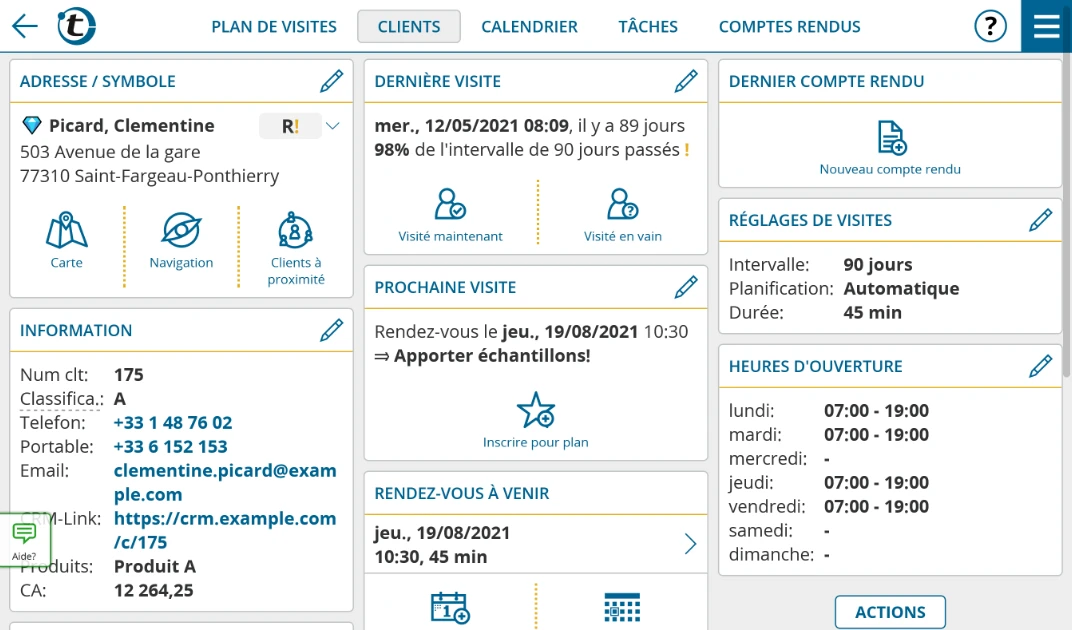Open the hamburger main menu
This screenshot has width=1072, height=630.
[1046, 26]
